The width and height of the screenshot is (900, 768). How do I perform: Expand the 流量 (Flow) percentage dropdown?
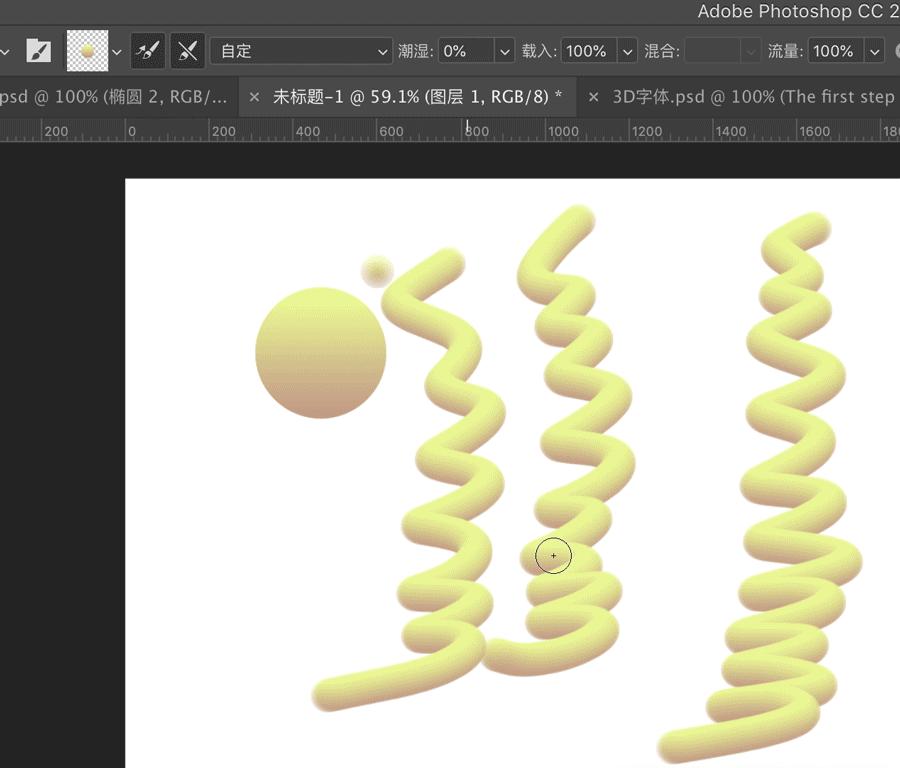876,50
